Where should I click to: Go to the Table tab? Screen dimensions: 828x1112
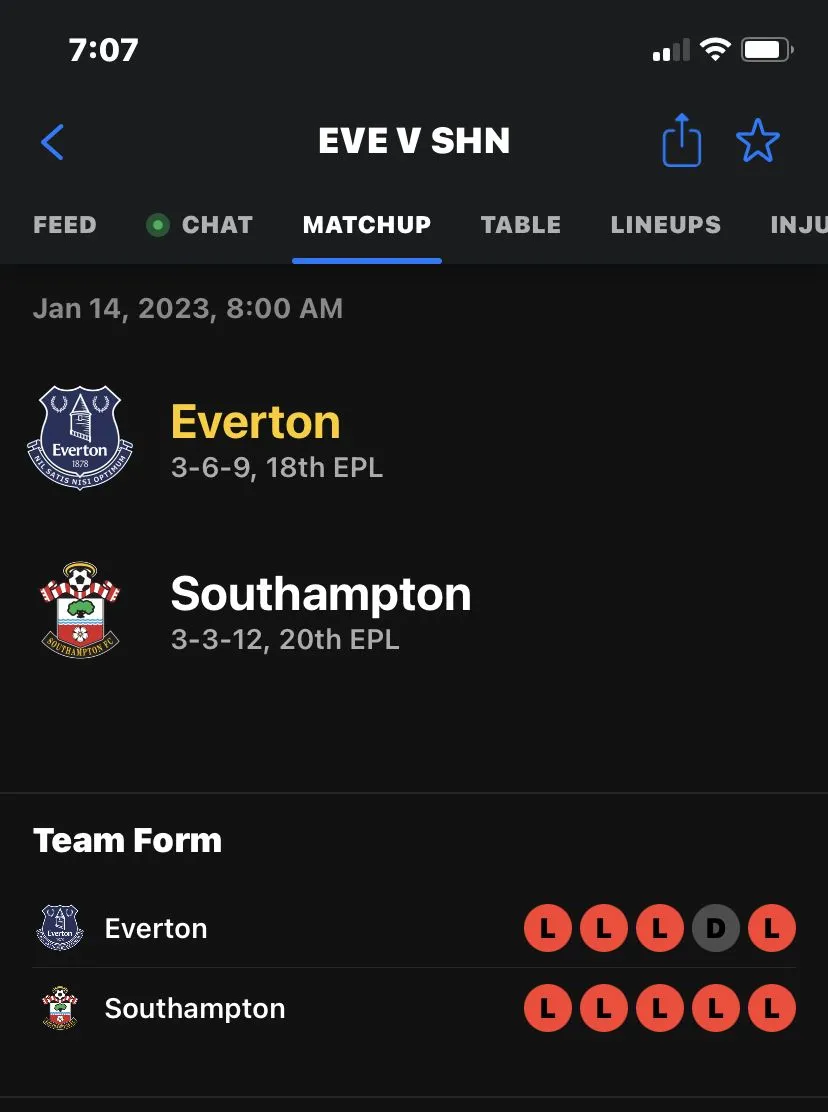pos(521,225)
